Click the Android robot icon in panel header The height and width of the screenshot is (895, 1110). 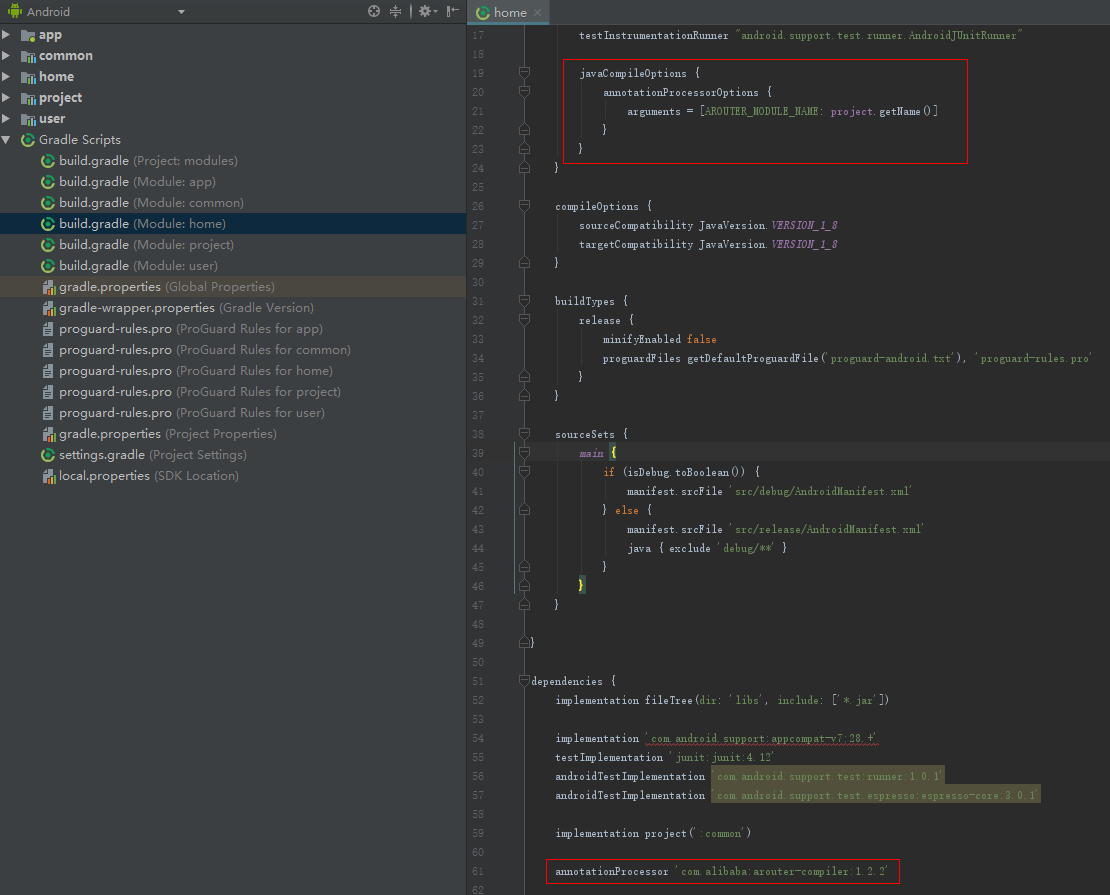(x=13, y=12)
